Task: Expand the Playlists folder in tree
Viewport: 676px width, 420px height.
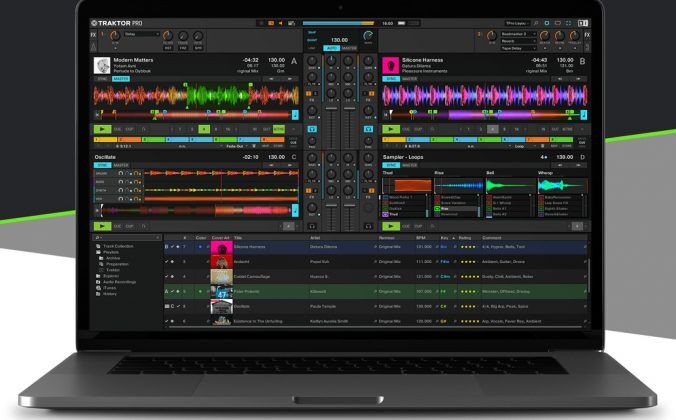Action: (110, 252)
